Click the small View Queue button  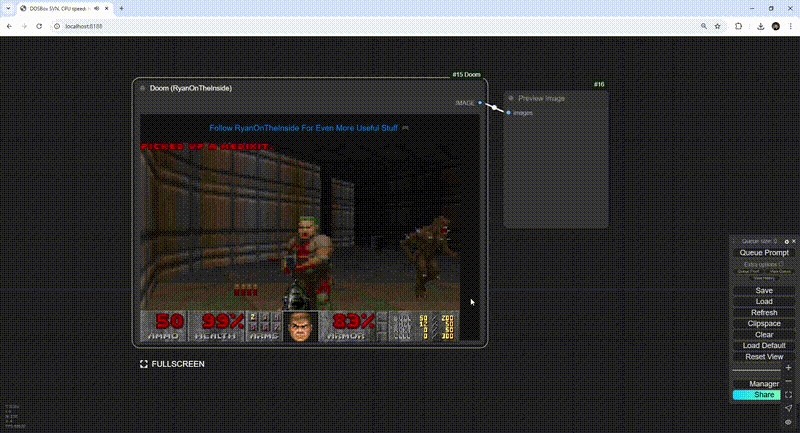point(780,271)
